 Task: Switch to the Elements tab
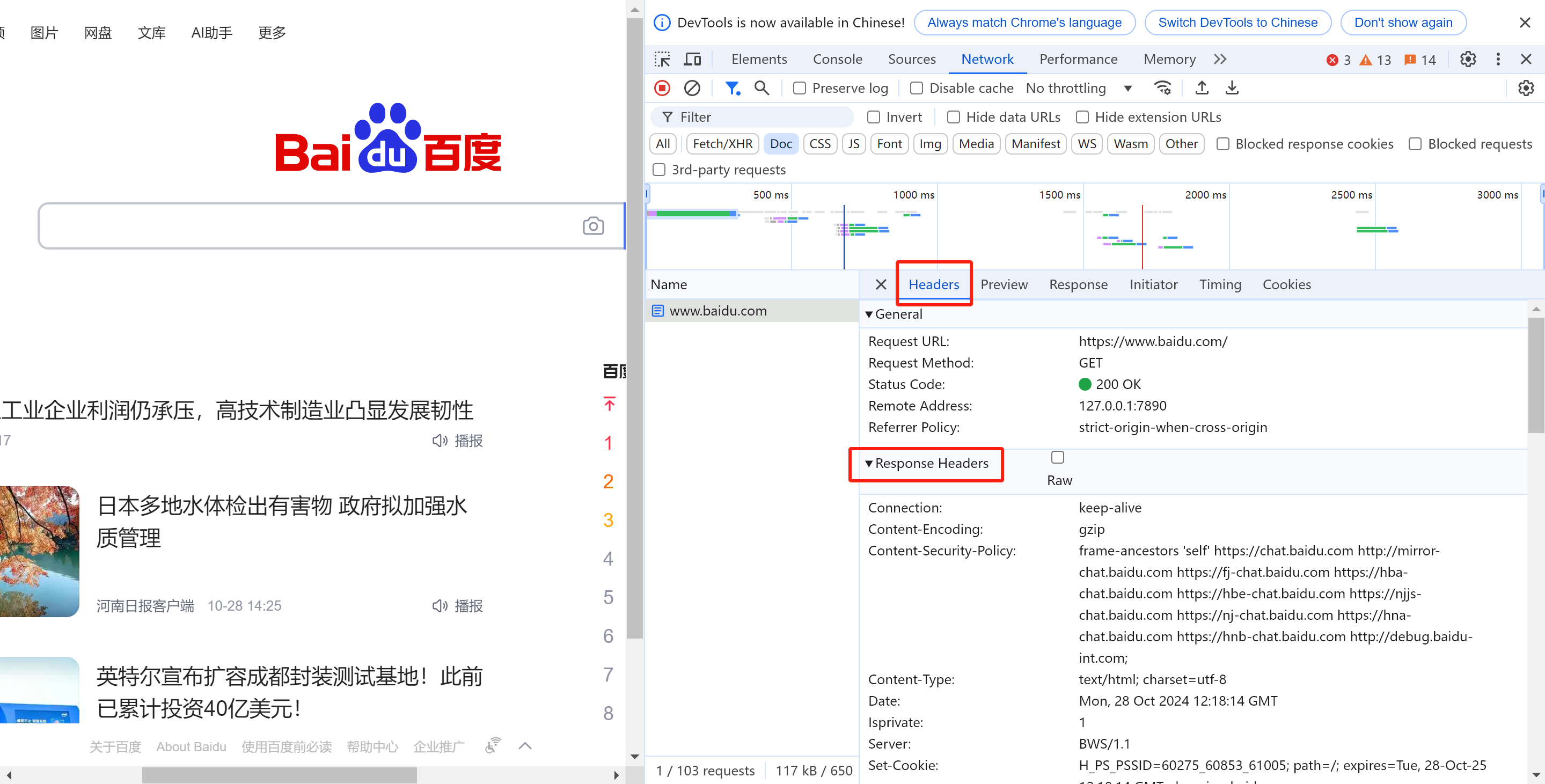click(x=759, y=60)
